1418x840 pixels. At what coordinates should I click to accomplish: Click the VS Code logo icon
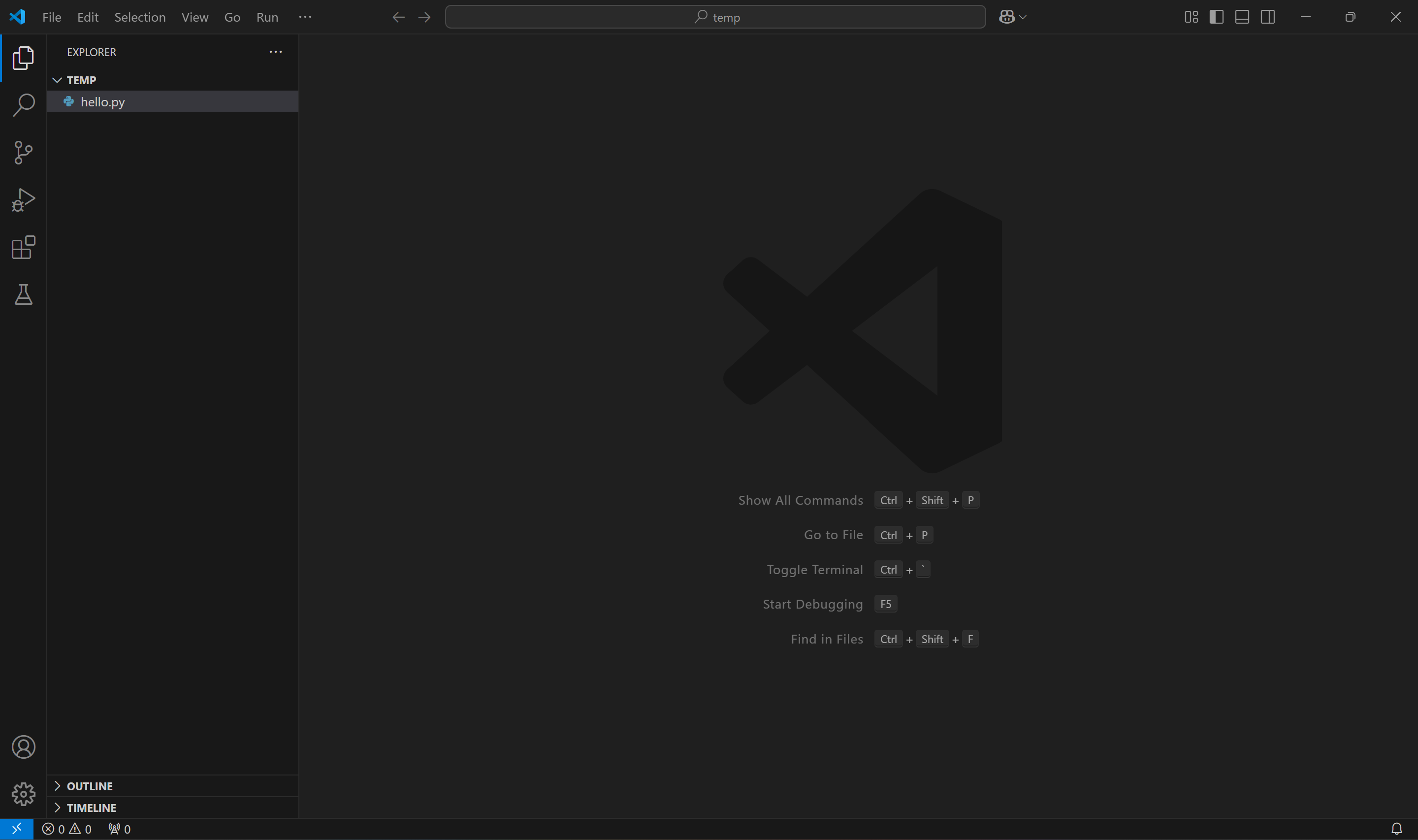pos(18,17)
